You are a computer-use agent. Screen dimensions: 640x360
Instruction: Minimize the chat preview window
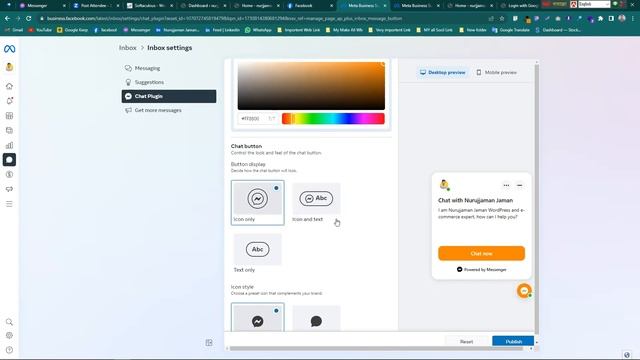tap(520, 185)
